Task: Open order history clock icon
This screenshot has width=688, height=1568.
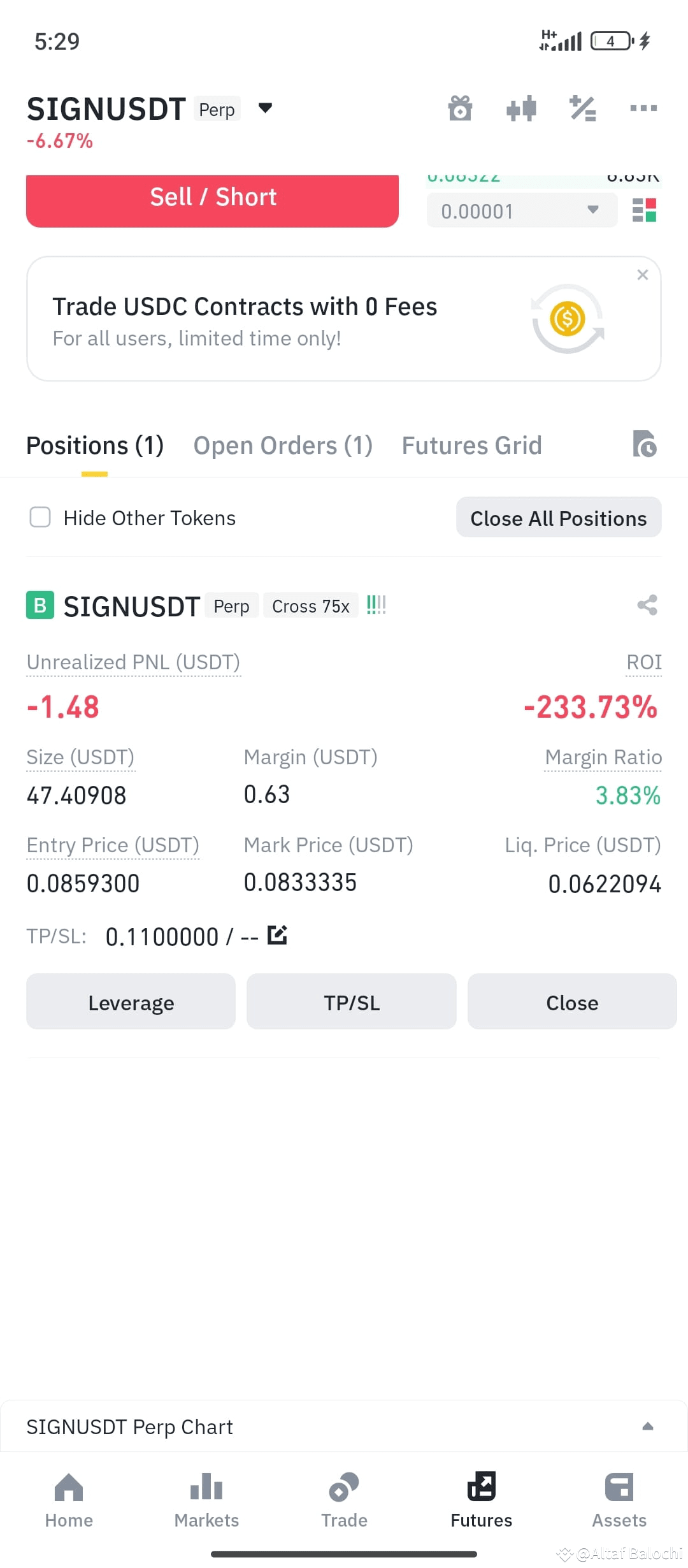Action: (645, 444)
